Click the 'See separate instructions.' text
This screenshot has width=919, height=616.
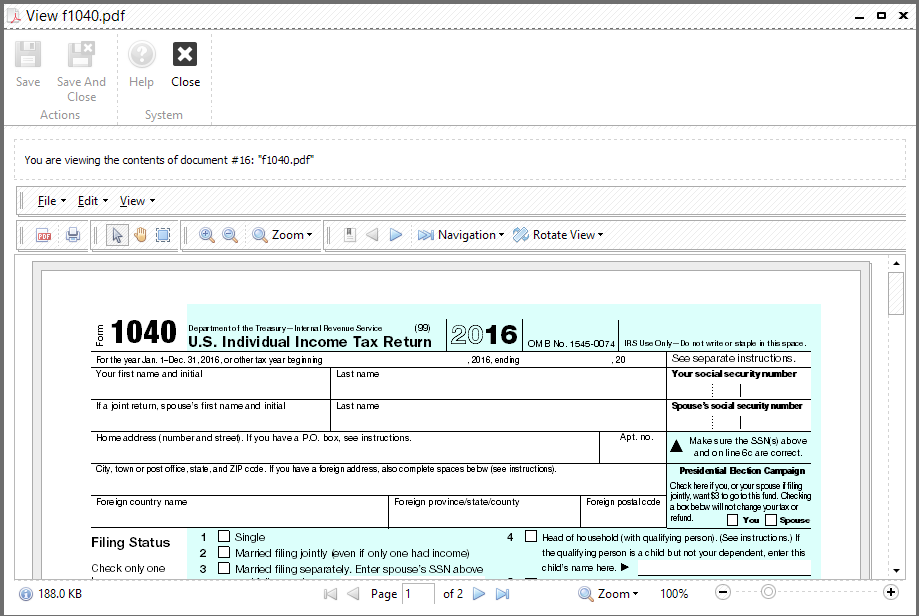point(734,358)
